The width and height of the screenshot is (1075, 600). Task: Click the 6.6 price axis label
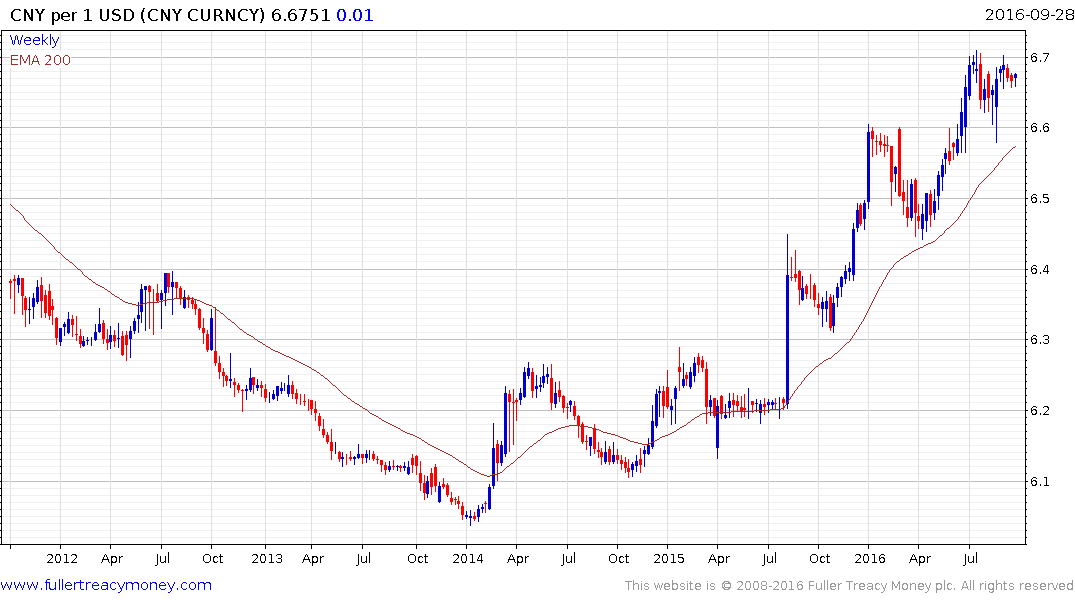(x=1040, y=128)
